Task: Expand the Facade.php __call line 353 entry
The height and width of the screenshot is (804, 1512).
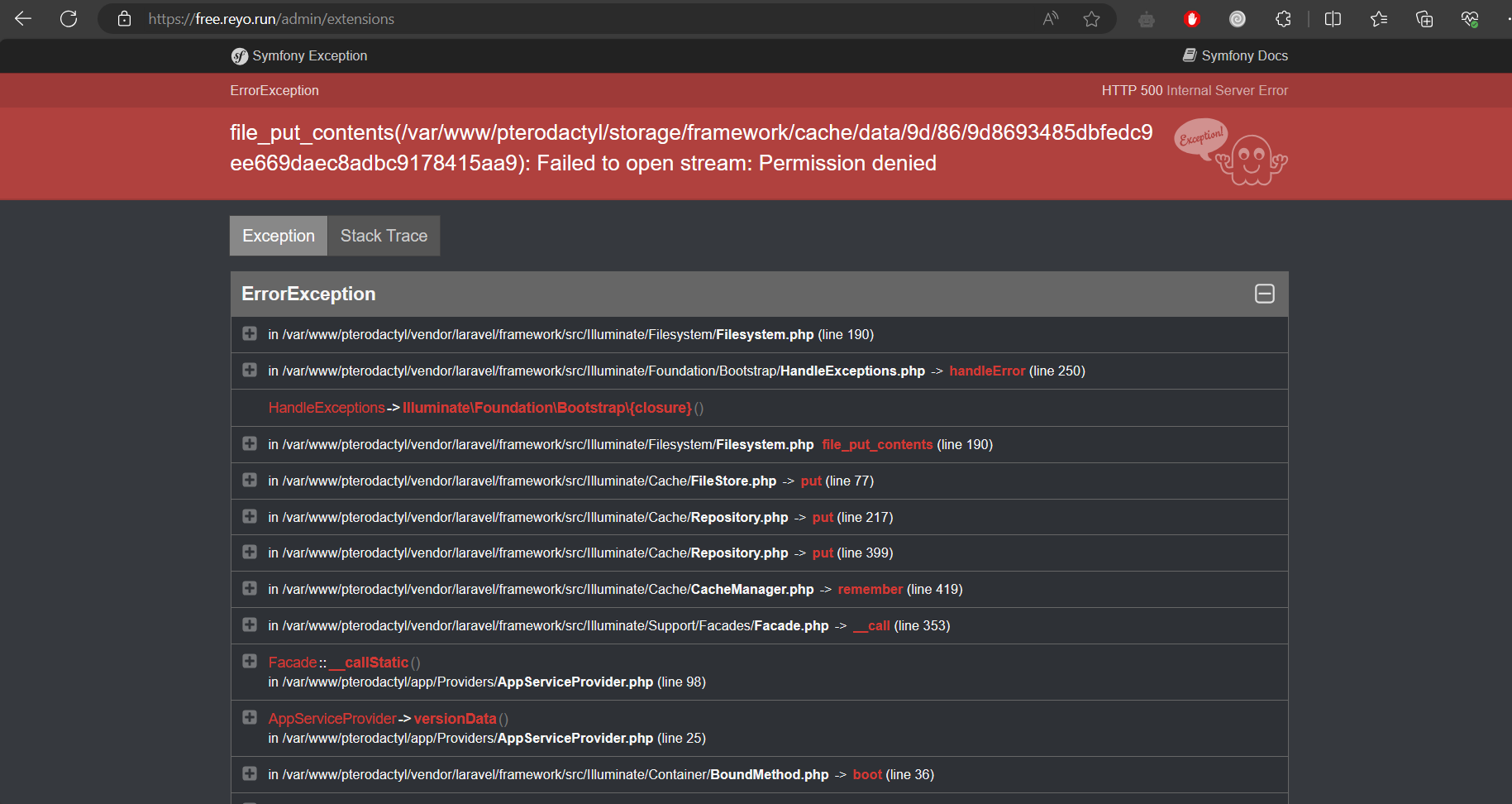Action: tap(249, 625)
